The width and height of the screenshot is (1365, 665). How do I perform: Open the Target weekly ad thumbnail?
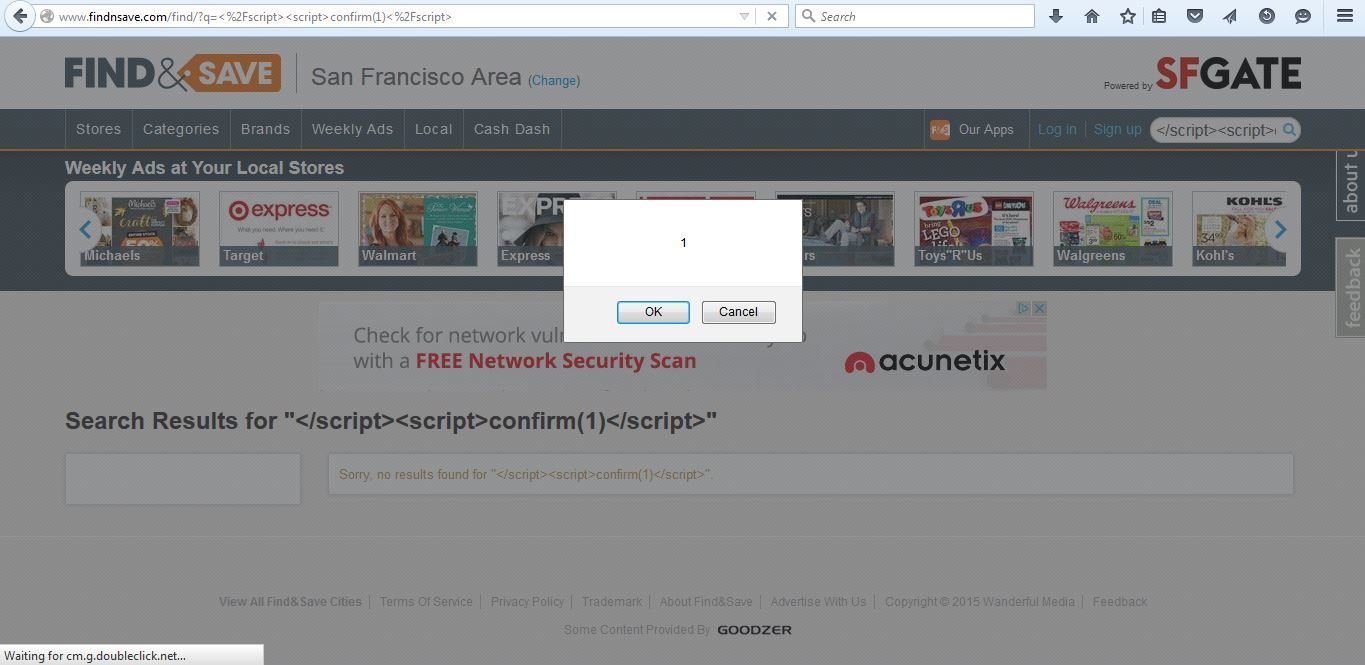[x=279, y=229]
